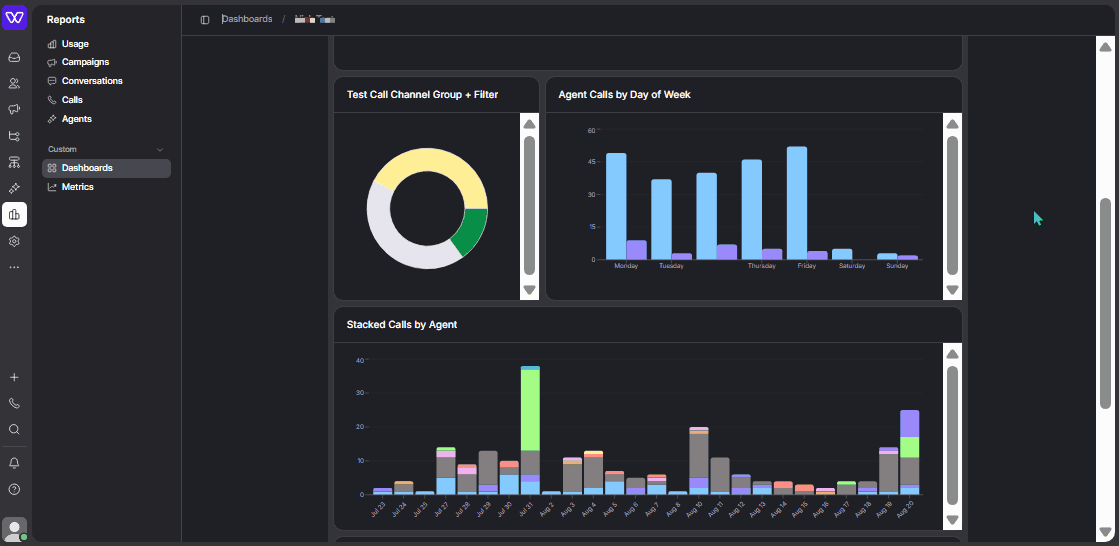Open the phone dialer icon in left rail

(14, 403)
